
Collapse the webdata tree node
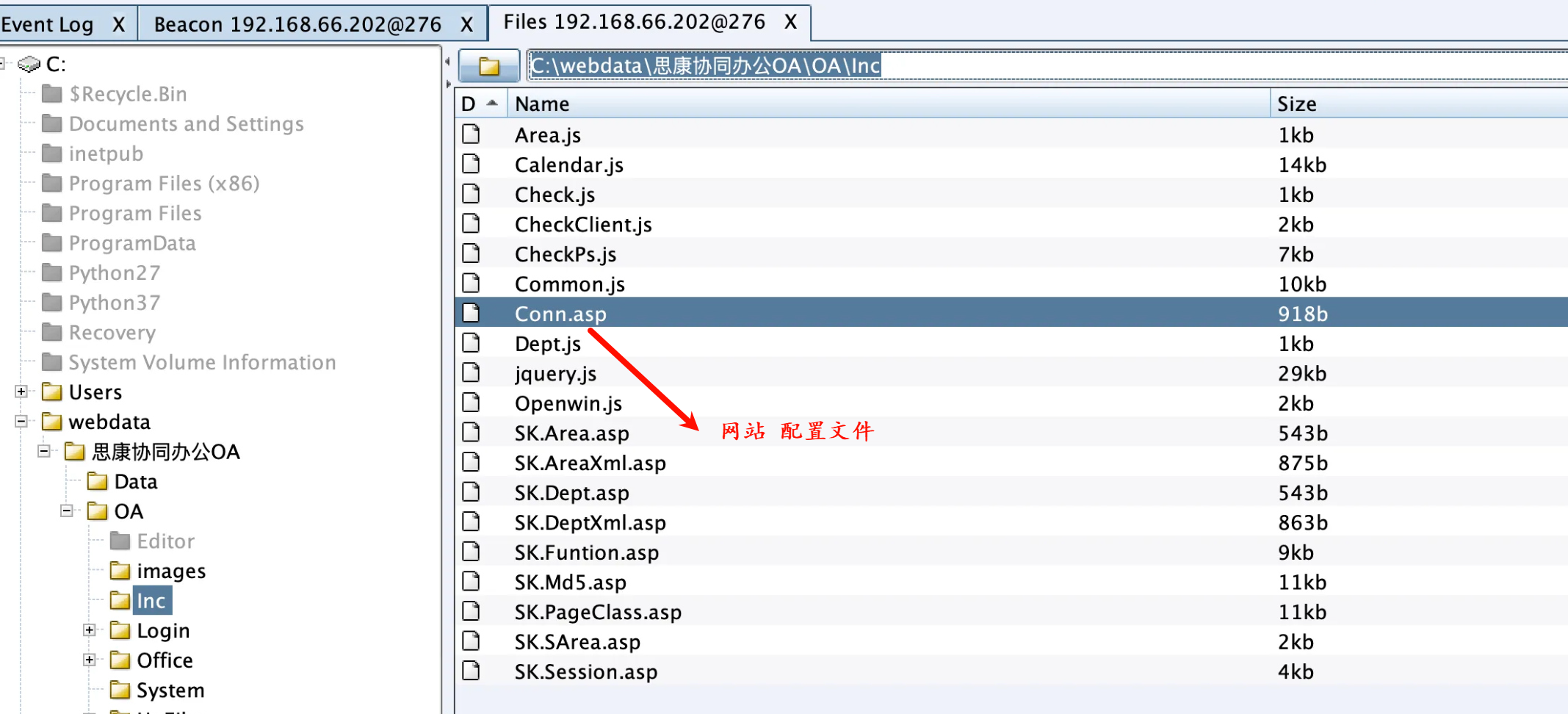tap(21, 422)
